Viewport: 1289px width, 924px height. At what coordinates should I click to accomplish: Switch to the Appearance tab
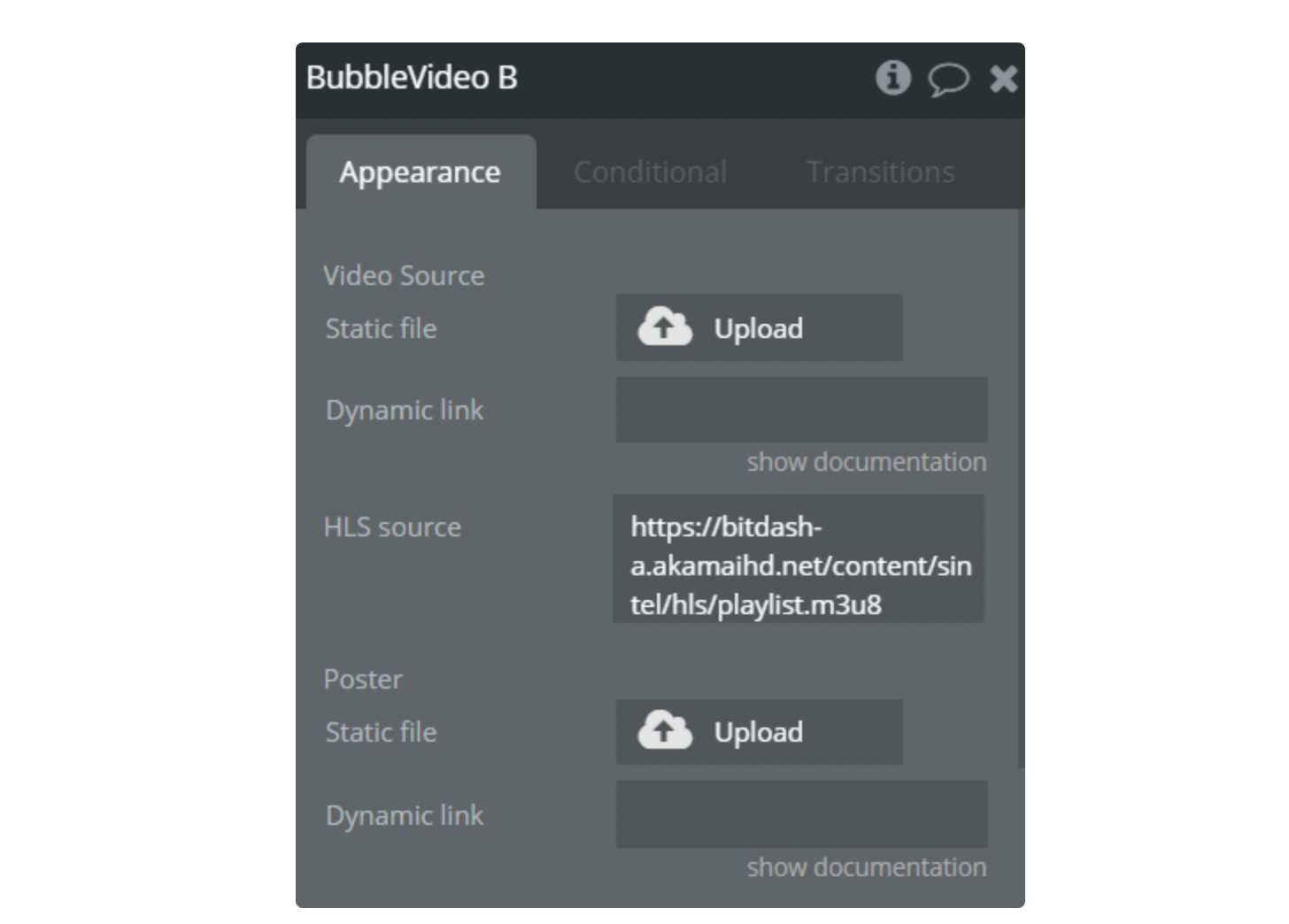pos(421,172)
